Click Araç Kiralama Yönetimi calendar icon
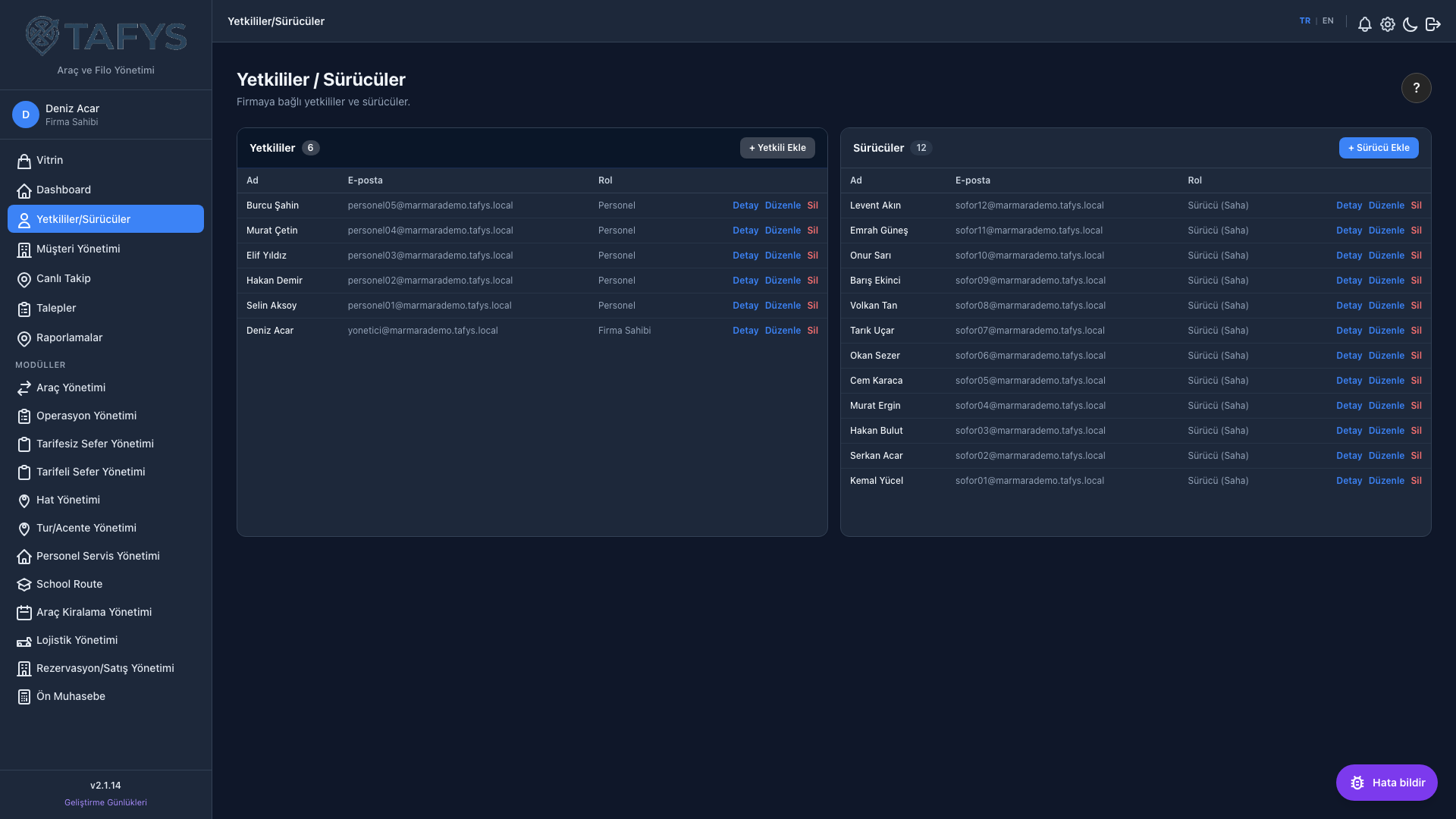Screen dimensions: 1456x819 click(24, 613)
